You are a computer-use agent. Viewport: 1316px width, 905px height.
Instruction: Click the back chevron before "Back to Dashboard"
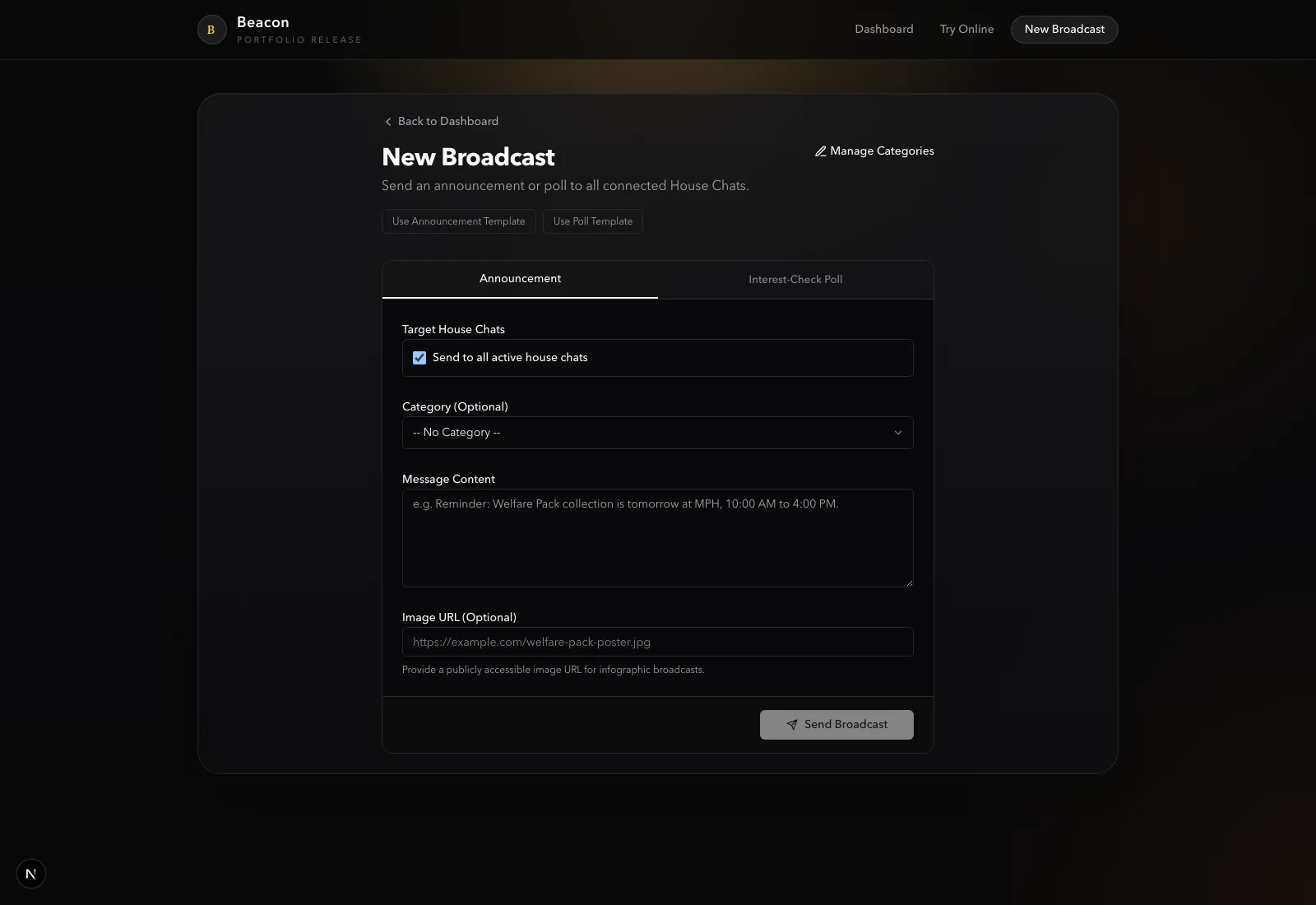pyautogui.click(x=387, y=121)
